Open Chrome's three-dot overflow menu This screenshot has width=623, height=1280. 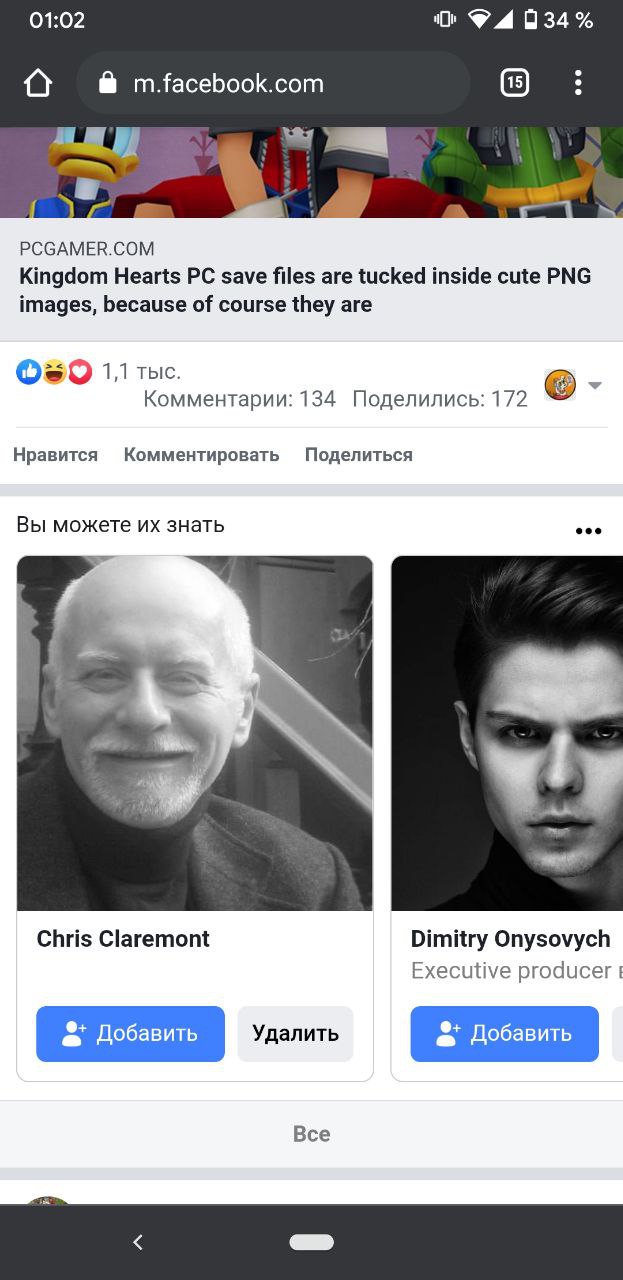(x=578, y=83)
